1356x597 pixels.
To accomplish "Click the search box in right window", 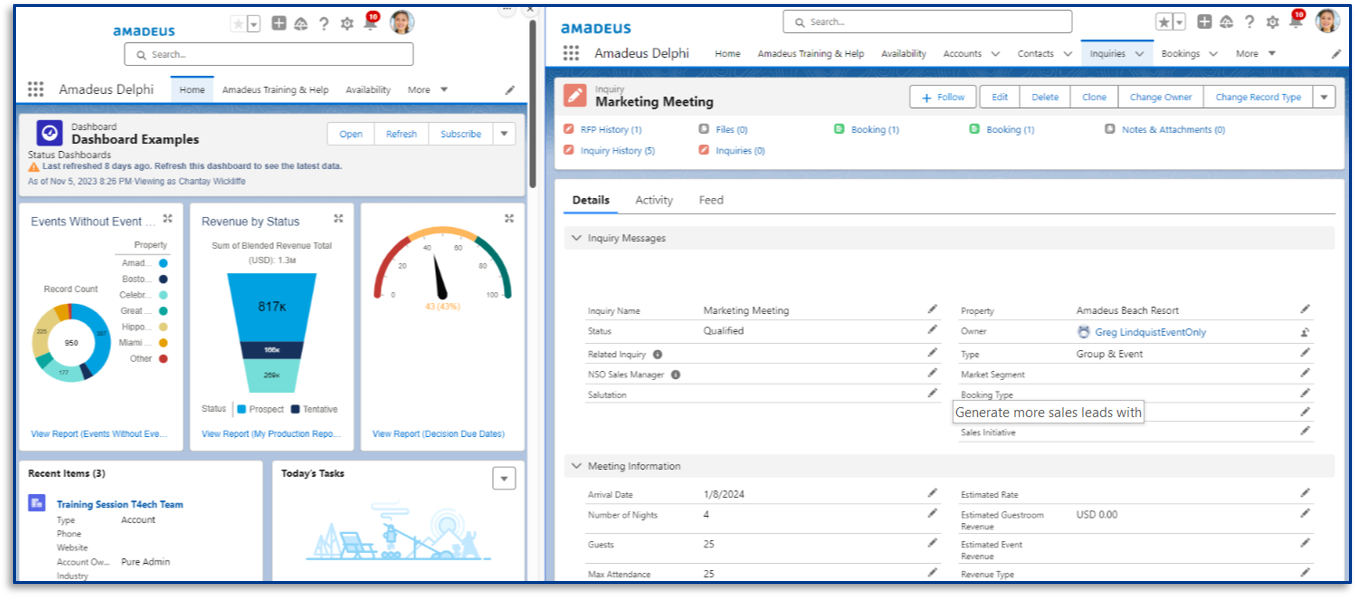I will (927, 21).
